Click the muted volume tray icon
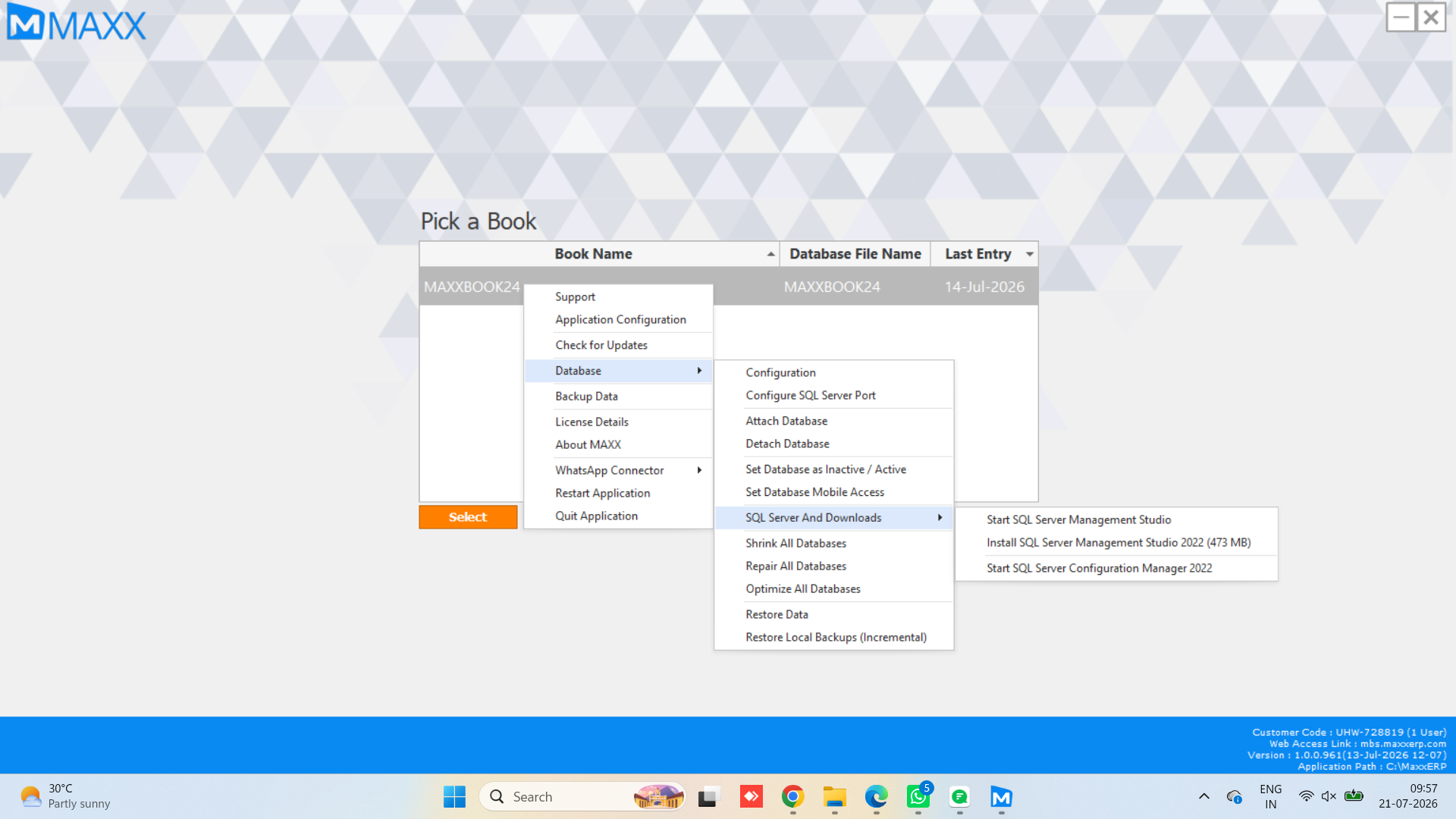 1329,796
